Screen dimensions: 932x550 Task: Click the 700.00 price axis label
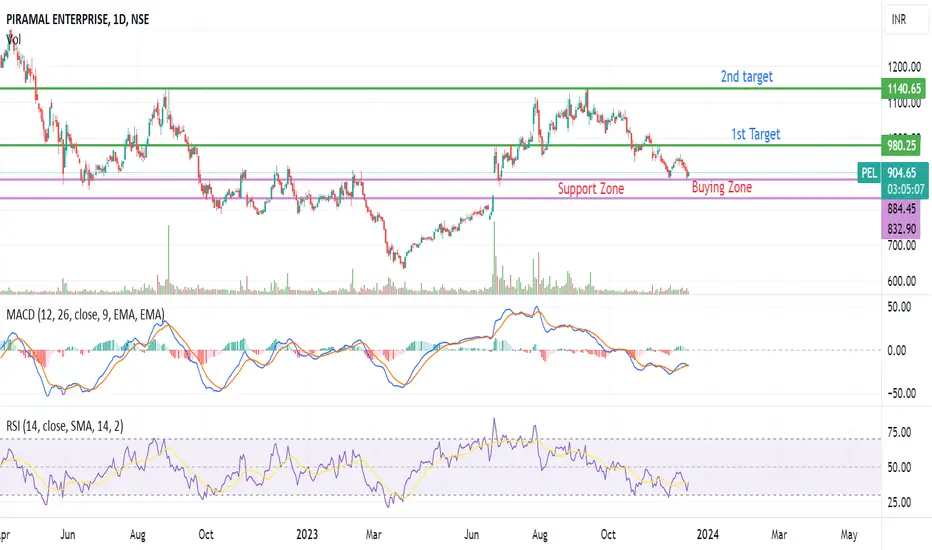pos(902,245)
